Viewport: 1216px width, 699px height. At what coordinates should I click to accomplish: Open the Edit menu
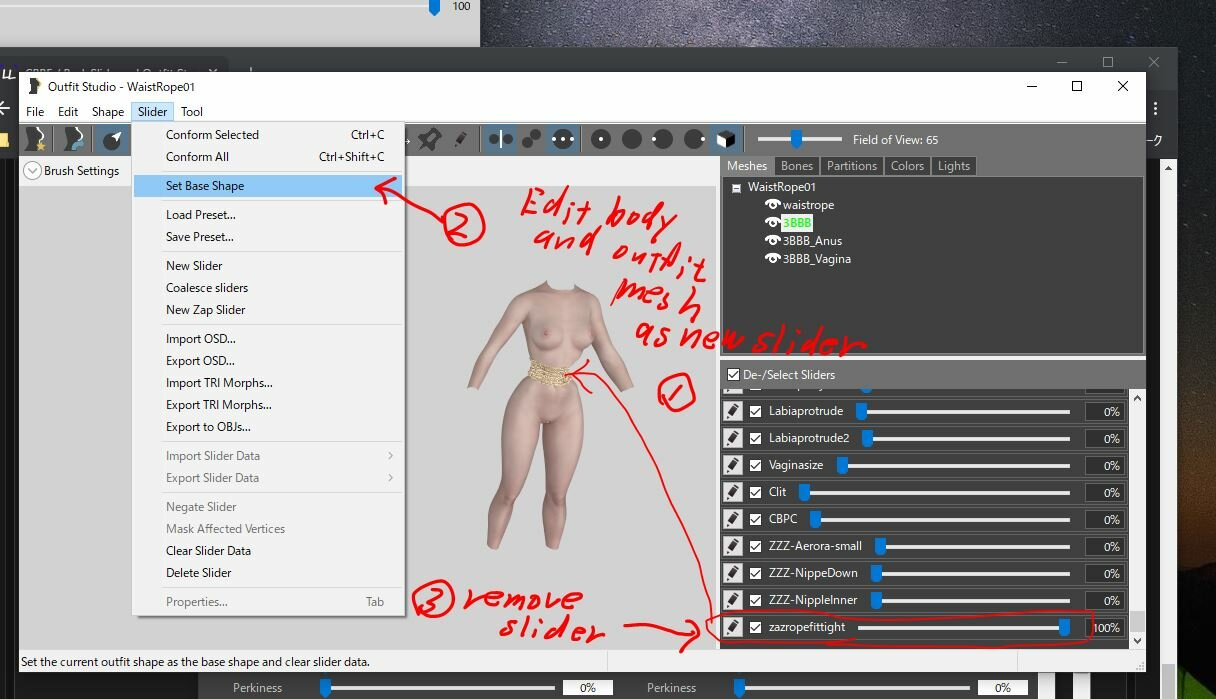point(68,112)
